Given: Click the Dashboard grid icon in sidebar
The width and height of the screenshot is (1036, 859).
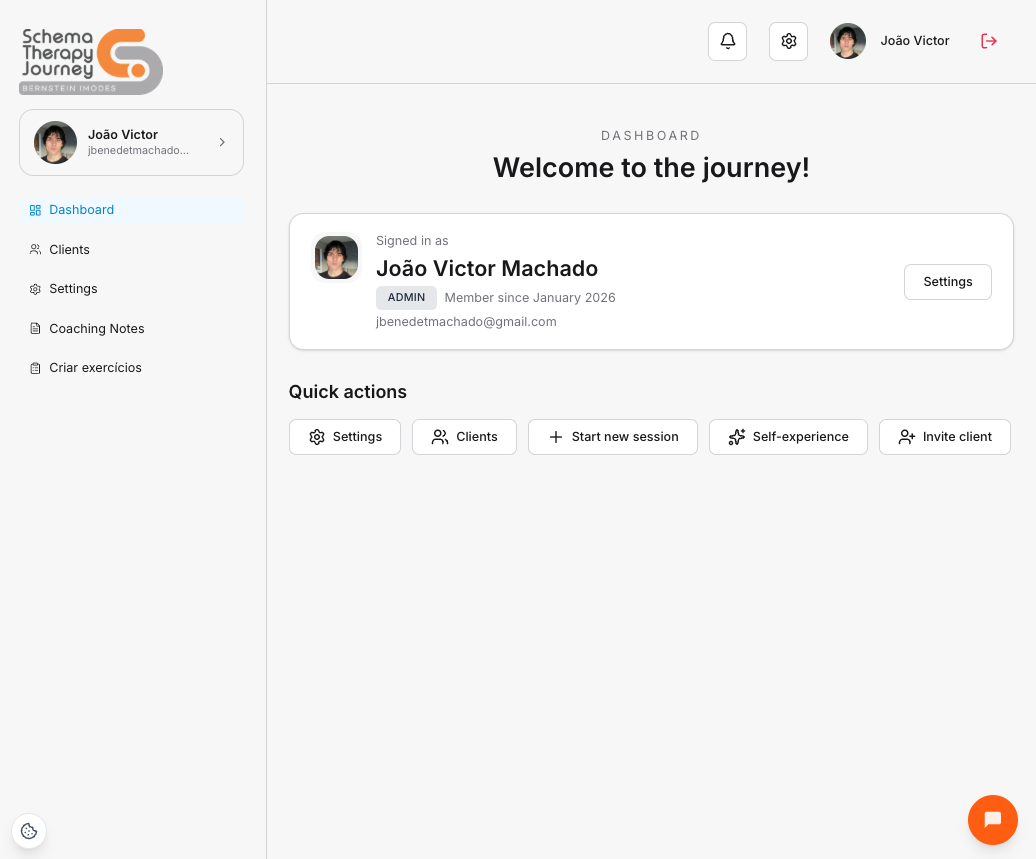Looking at the screenshot, I should pyautogui.click(x=35, y=210).
